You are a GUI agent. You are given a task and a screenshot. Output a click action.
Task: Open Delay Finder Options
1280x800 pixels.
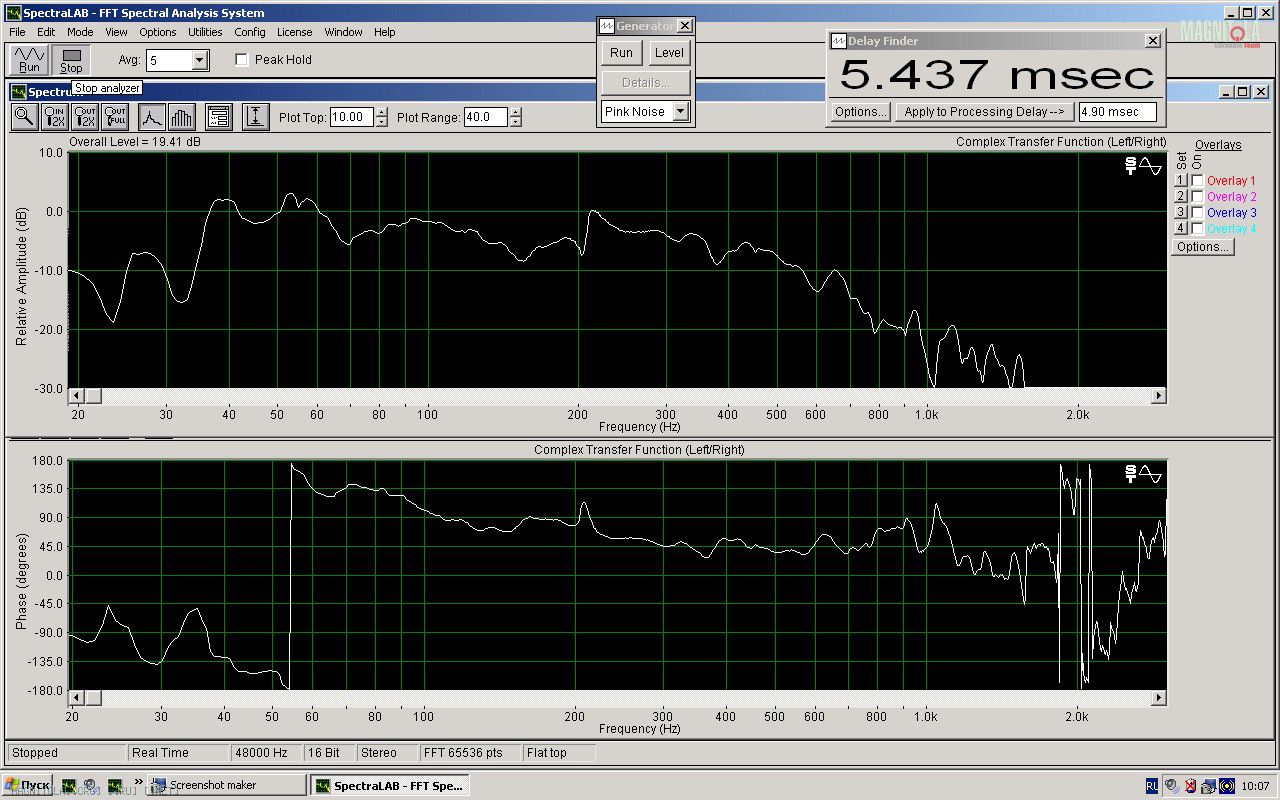click(x=860, y=112)
